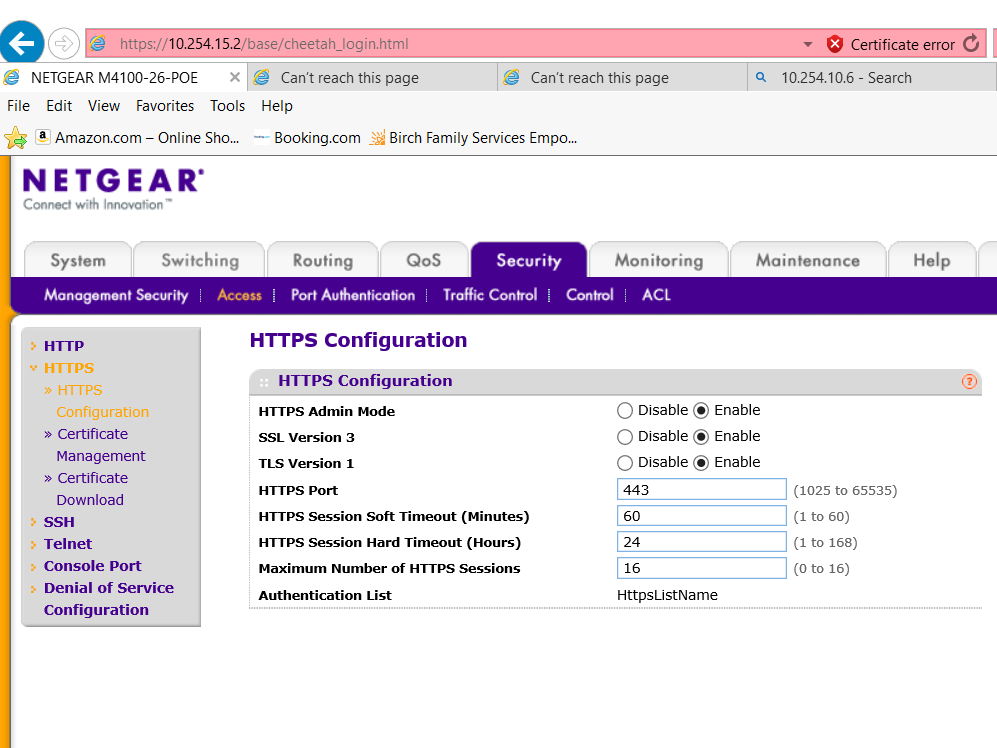The image size is (997, 748).
Task: Expand the Telnet sidebar item
Action: (67, 544)
